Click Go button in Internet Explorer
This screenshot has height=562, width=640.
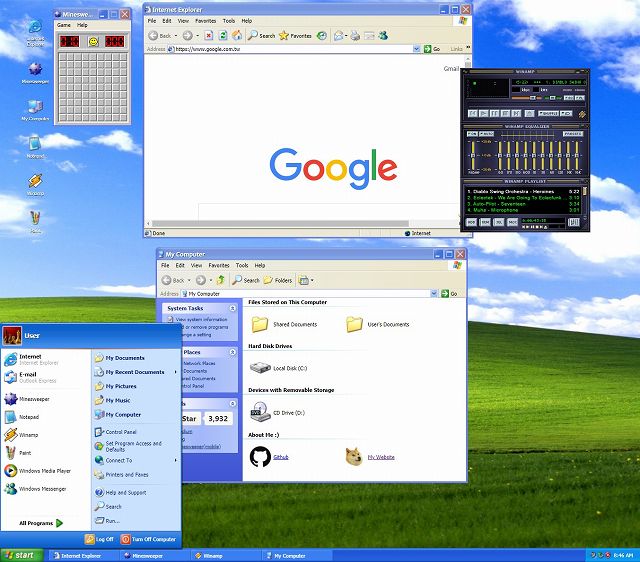[x=432, y=49]
